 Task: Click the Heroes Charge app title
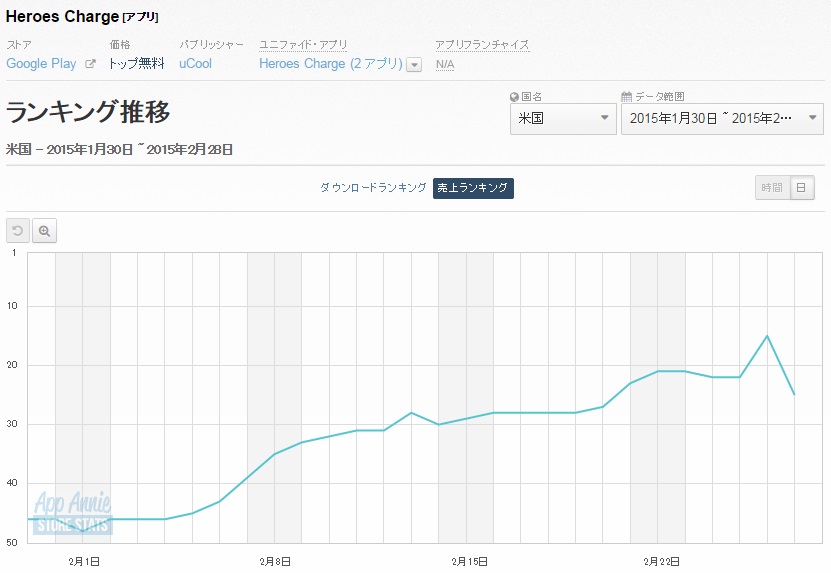click(x=62, y=16)
